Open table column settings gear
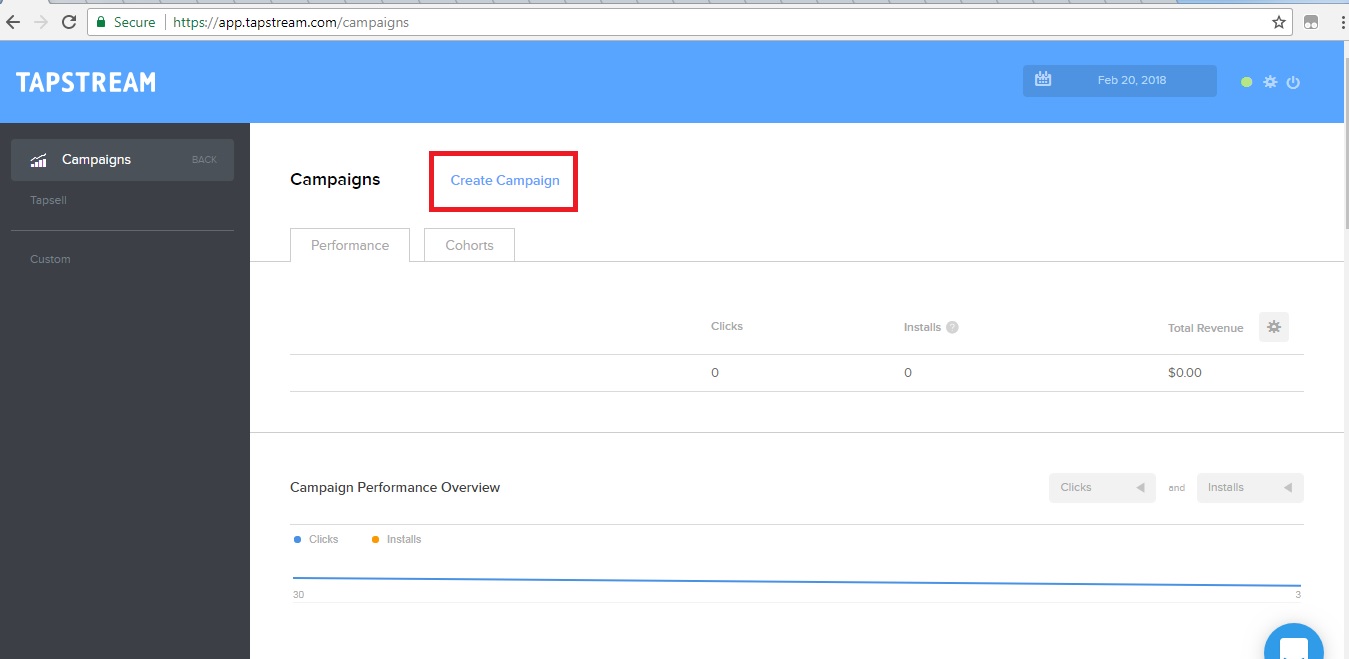The height and width of the screenshot is (659, 1349). pyautogui.click(x=1273, y=326)
